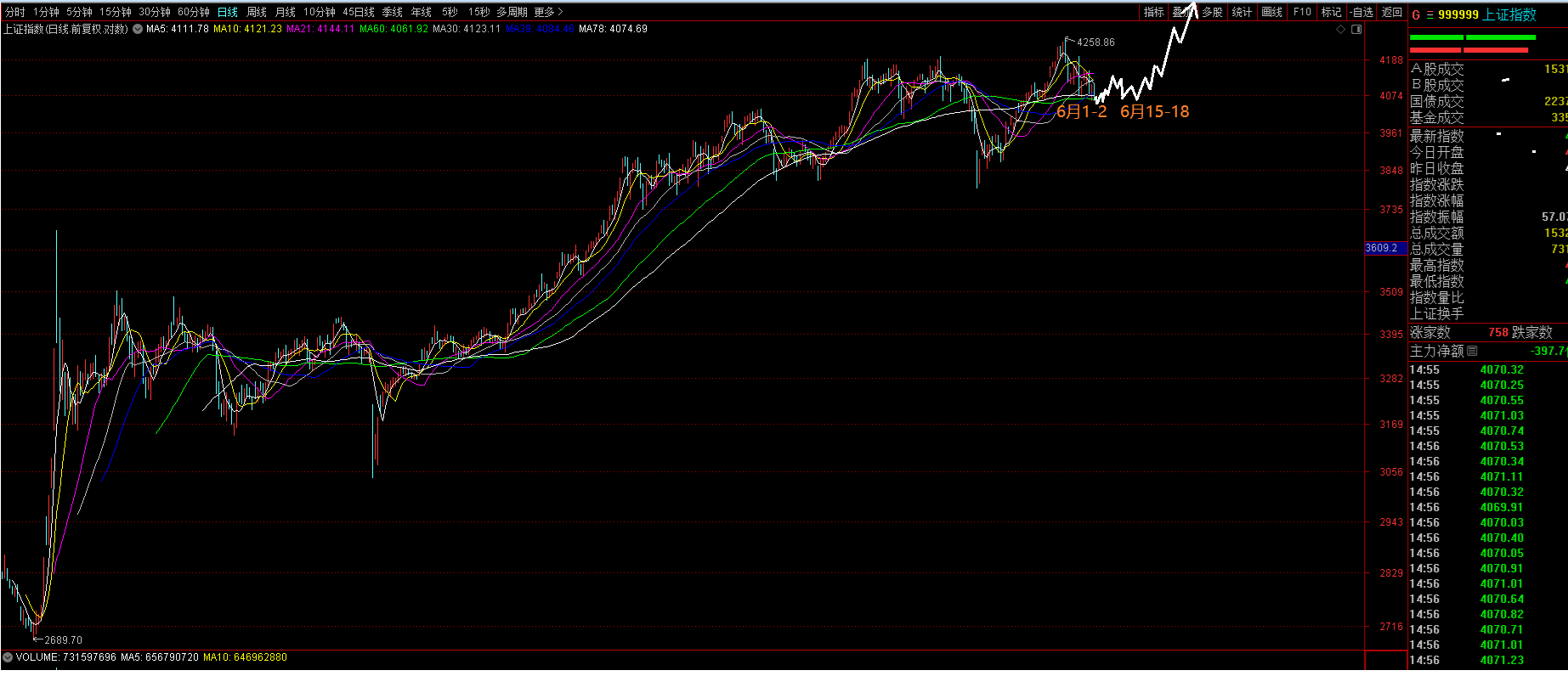
Task: Click the volume MA10: 646962880 label
Action: click(245, 657)
